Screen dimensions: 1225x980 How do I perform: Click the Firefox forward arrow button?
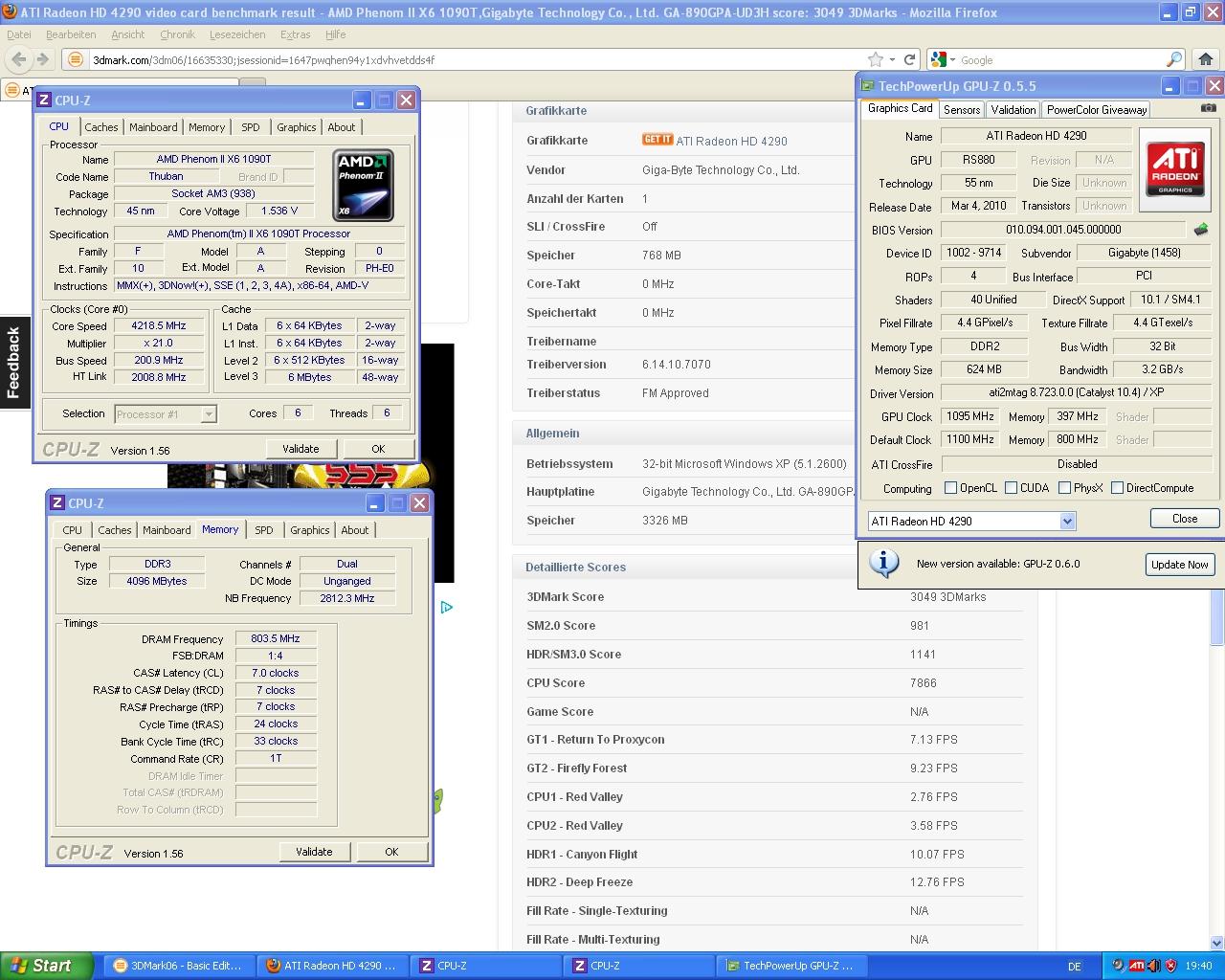[x=42, y=59]
